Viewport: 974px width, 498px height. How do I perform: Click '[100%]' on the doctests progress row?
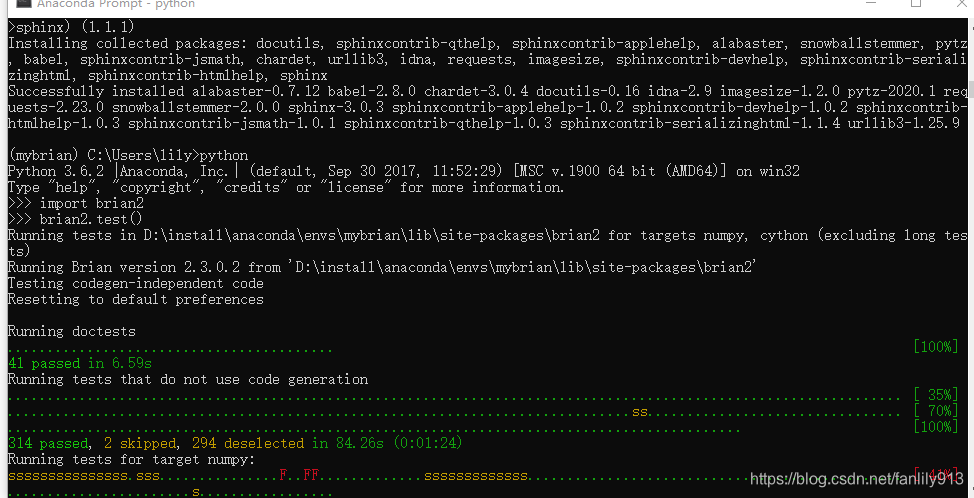(x=935, y=347)
